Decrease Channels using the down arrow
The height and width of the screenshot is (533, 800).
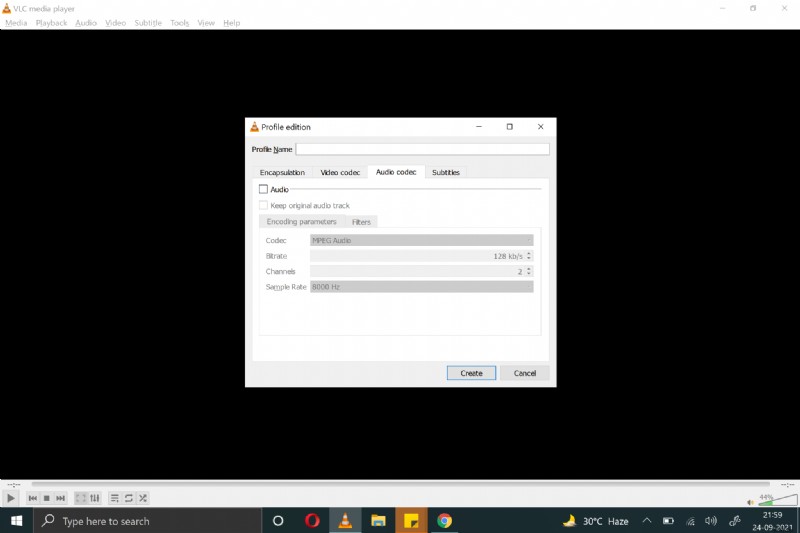tap(529, 274)
